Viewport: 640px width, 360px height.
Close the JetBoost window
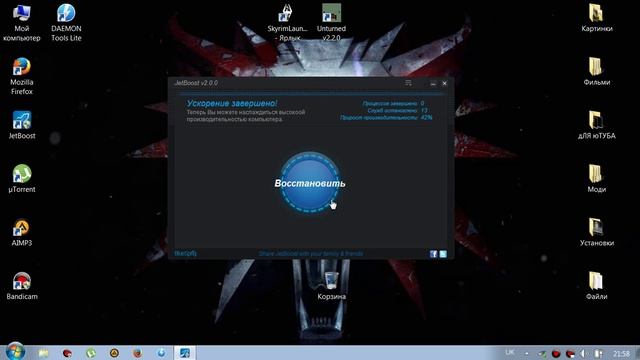(x=444, y=83)
